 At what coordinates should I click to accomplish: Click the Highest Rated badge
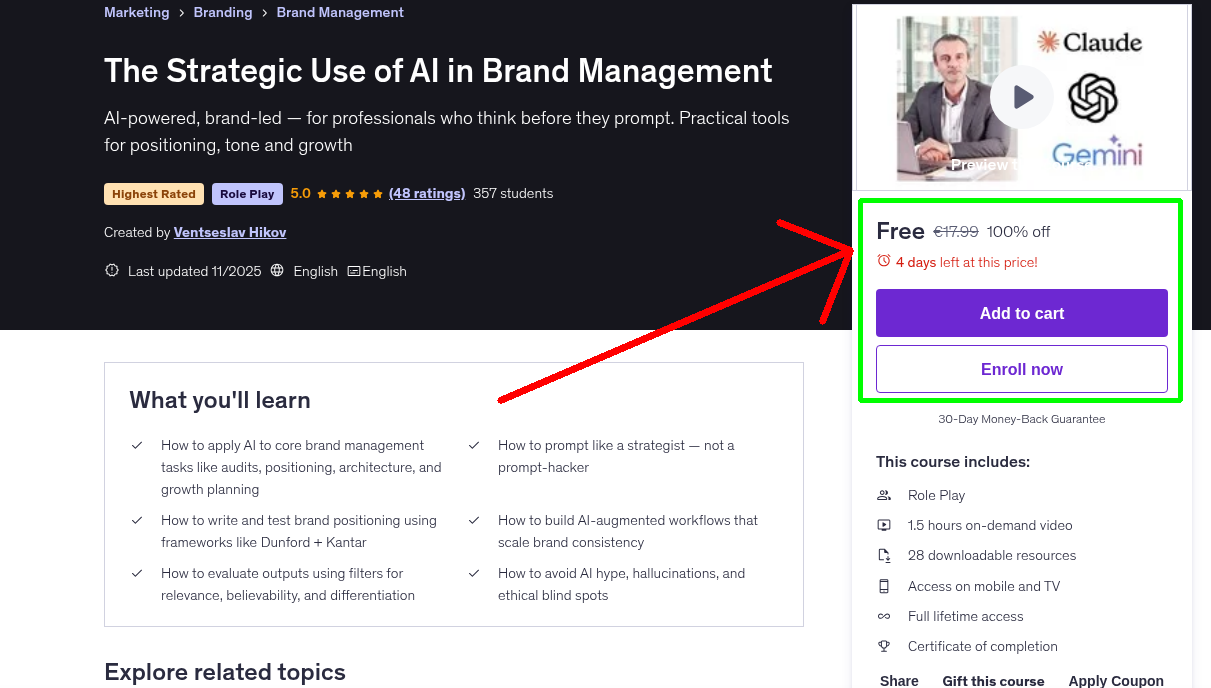pyautogui.click(x=153, y=193)
